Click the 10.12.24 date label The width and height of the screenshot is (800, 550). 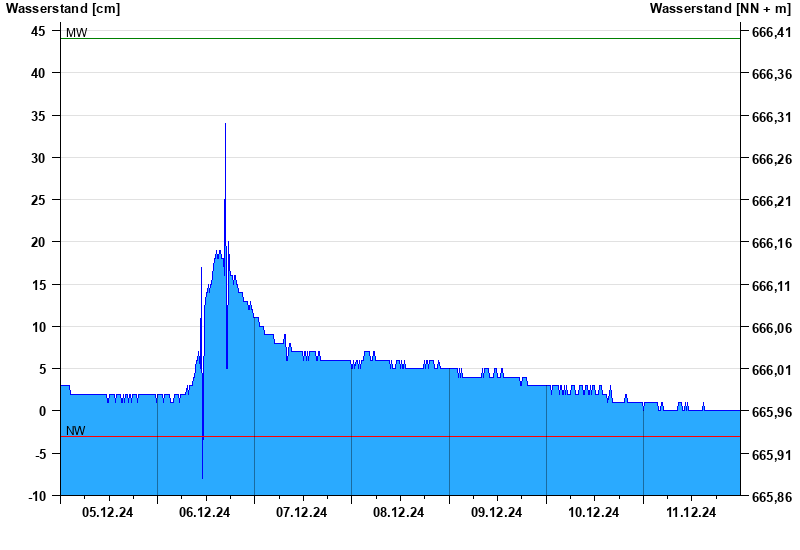[x=594, y=513]
